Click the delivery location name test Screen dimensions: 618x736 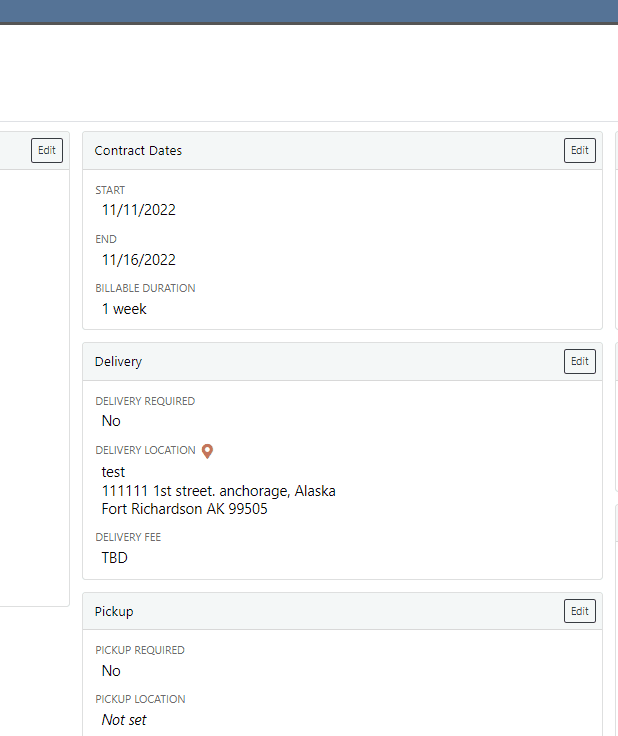tap(113, 472)
